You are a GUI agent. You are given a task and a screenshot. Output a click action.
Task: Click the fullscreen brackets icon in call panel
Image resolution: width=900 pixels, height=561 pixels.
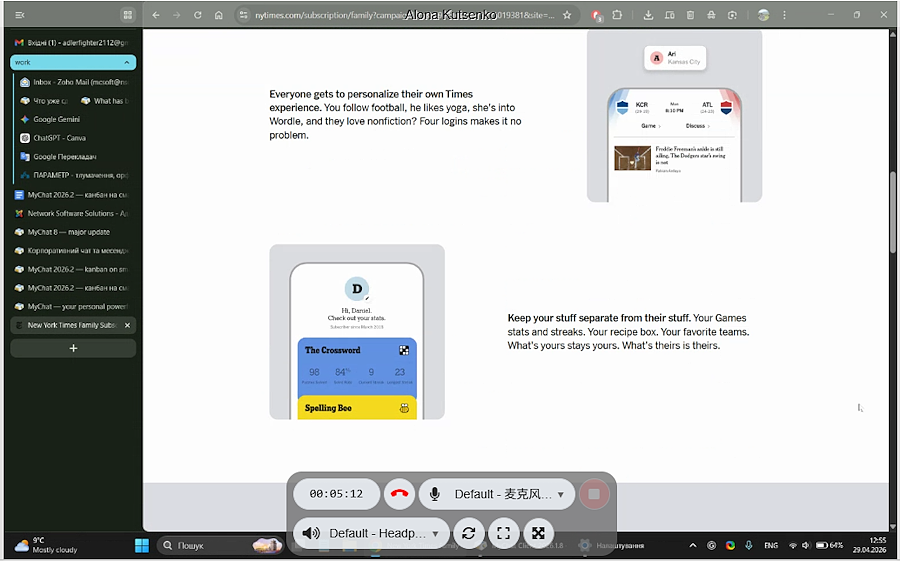click(x=503, y=533)
